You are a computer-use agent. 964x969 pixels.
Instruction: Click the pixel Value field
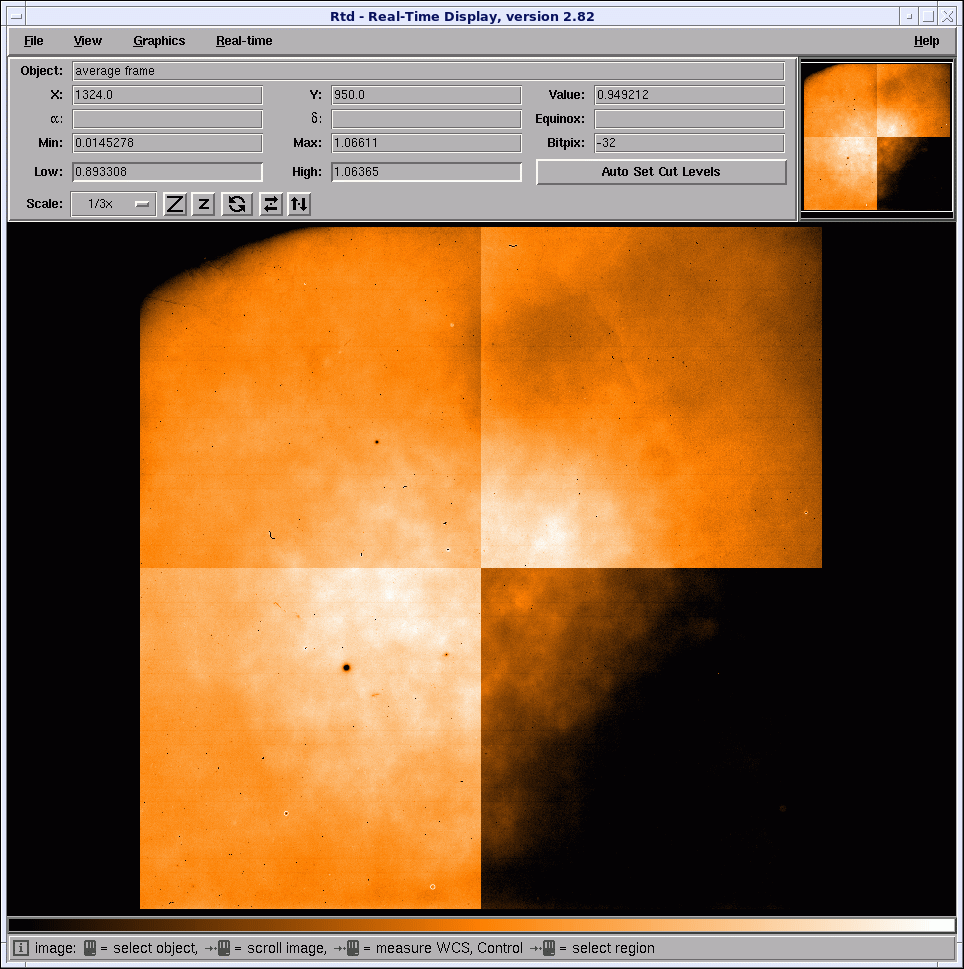690,95
